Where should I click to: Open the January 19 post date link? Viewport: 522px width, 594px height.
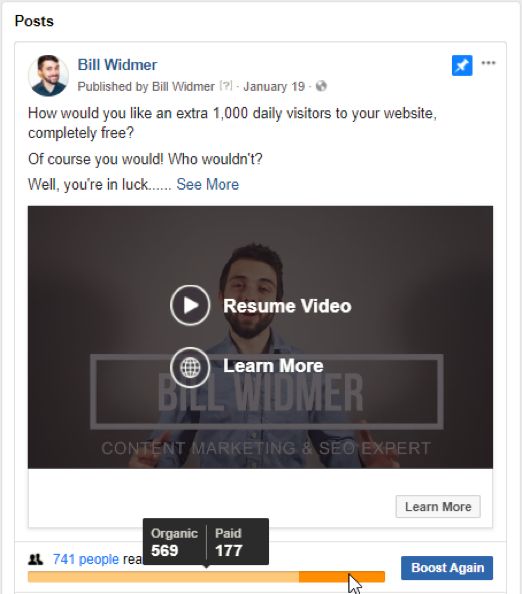point(274,86)
